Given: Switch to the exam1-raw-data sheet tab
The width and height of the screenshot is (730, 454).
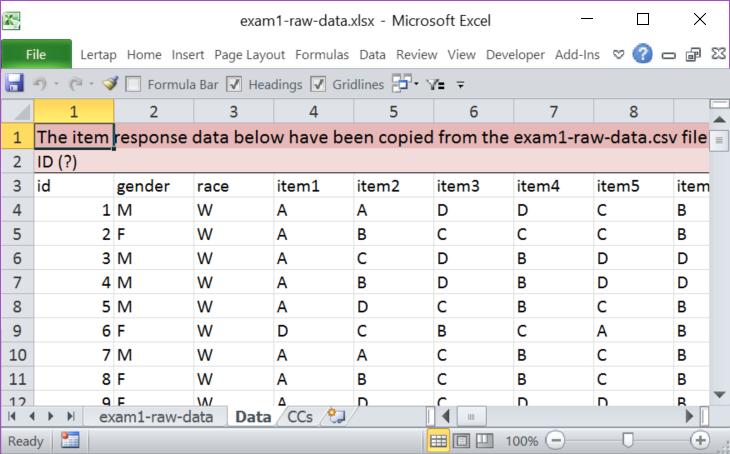Looking at the screenshot, I should 153,415.
